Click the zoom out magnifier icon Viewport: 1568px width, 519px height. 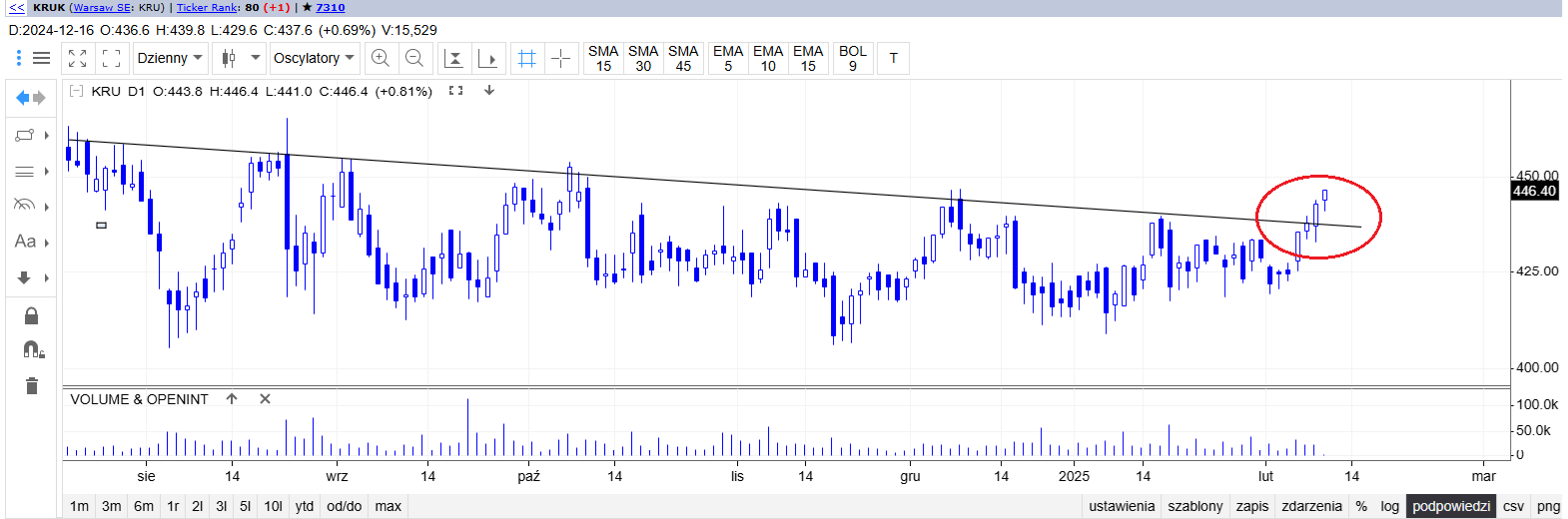pyautogui.click(x=414, y=59)
